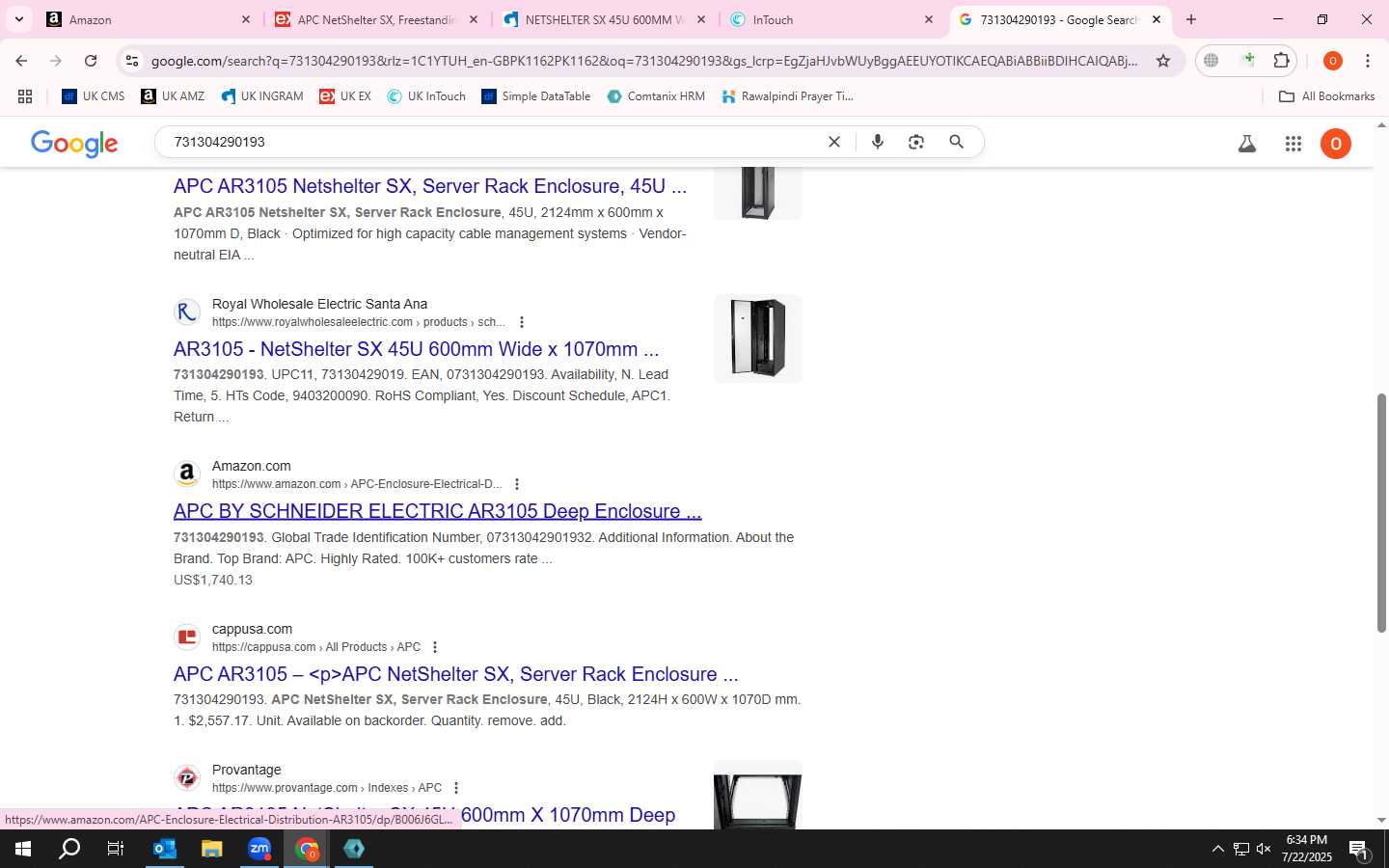Click the browser forward arrow
Screen dimensions: 1389x868
tap(56, 61)
